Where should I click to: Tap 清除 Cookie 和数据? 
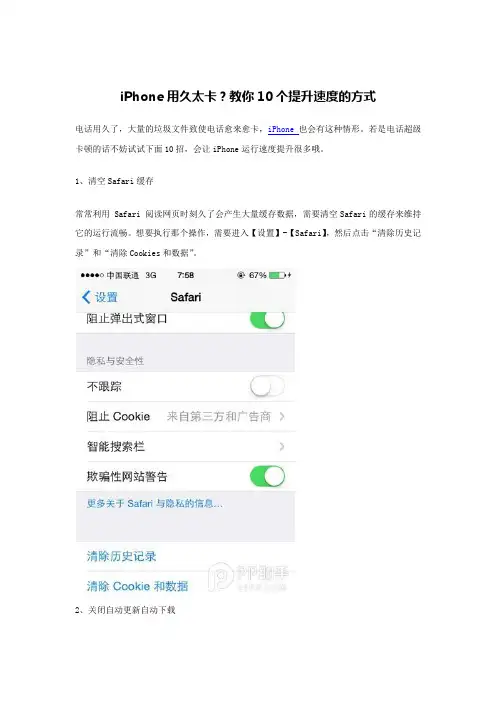[137, 586]
